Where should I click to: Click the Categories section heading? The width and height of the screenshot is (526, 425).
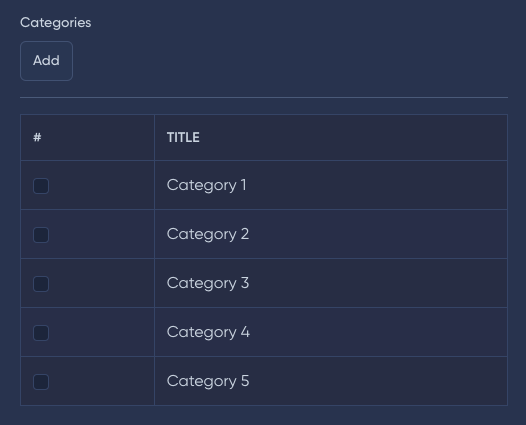(x=56, y=23)
